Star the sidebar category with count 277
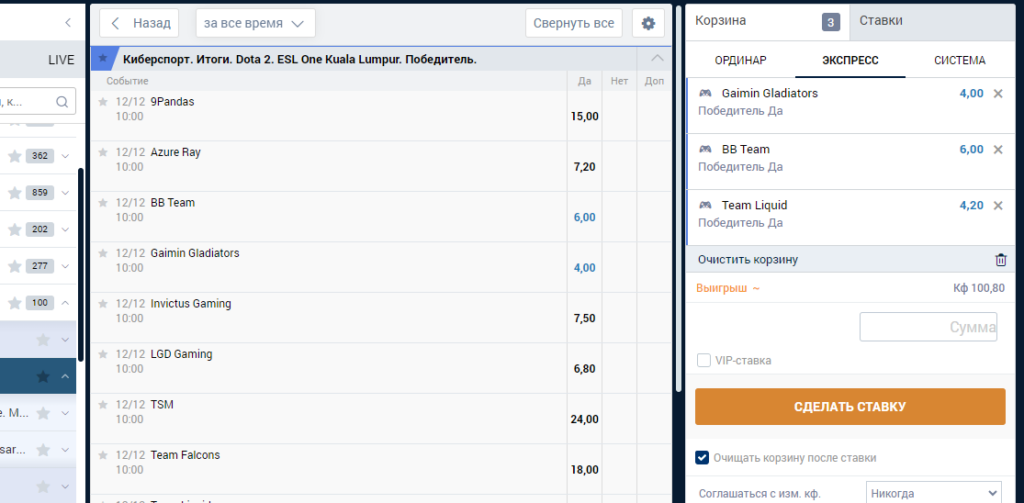The width and height of the screenshot is (1024, 503). click(x=14, y=266)
